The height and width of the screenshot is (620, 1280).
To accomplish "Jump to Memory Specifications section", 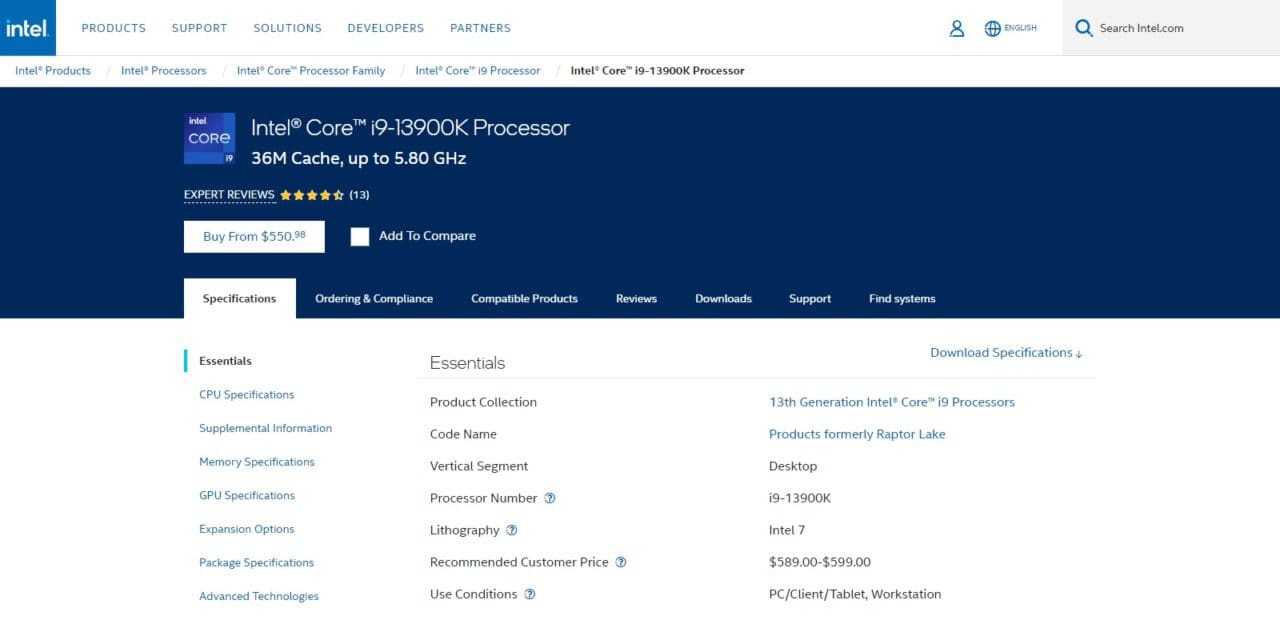I will (x=257, y=462).
